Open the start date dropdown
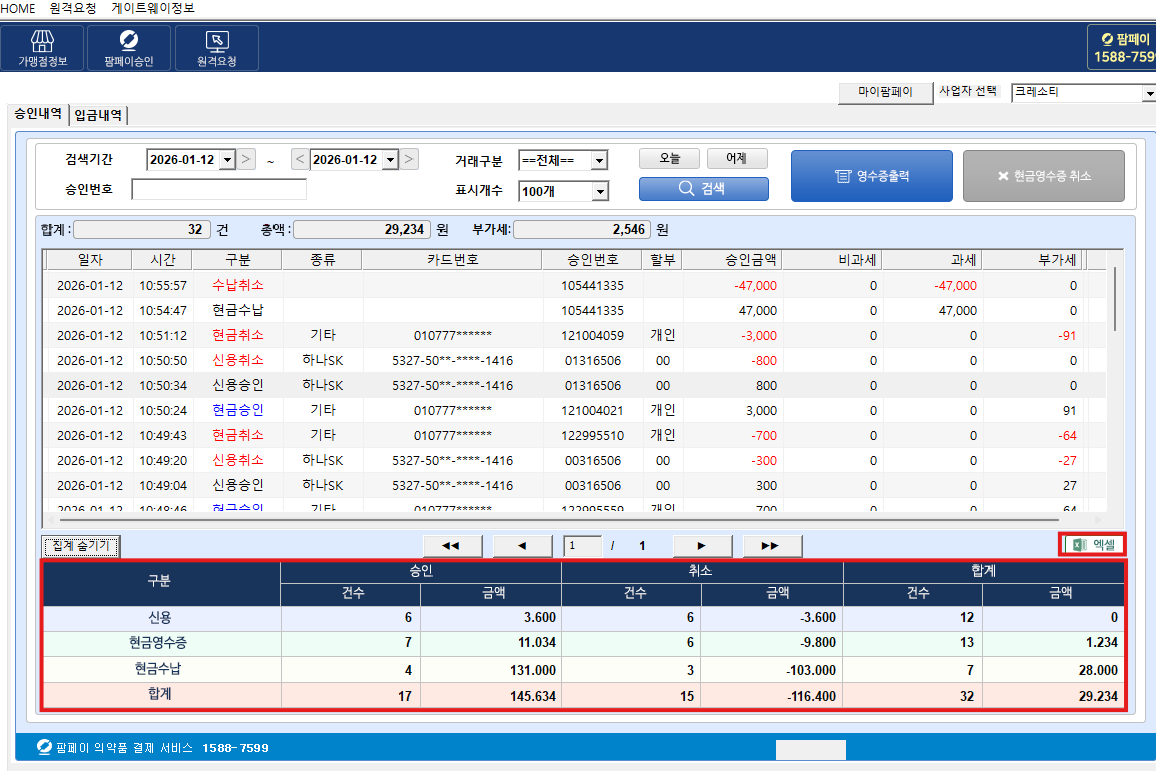The image size is (1156, 771). pos(226,160)
